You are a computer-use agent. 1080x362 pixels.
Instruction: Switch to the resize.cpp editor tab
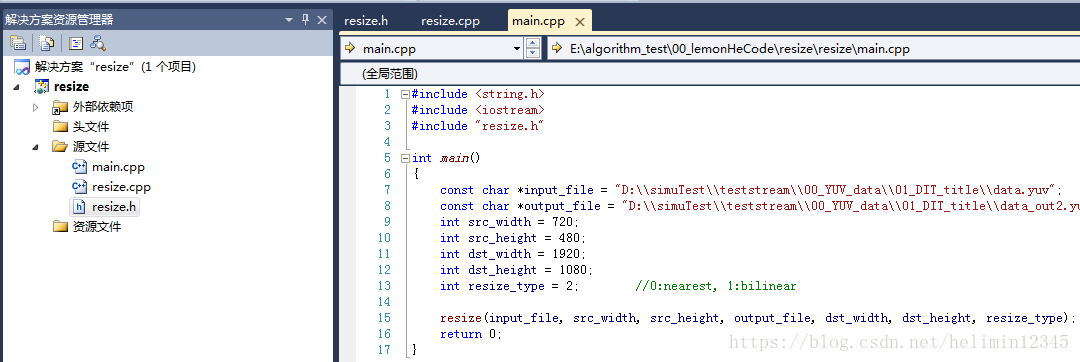(x=450, y=21)
